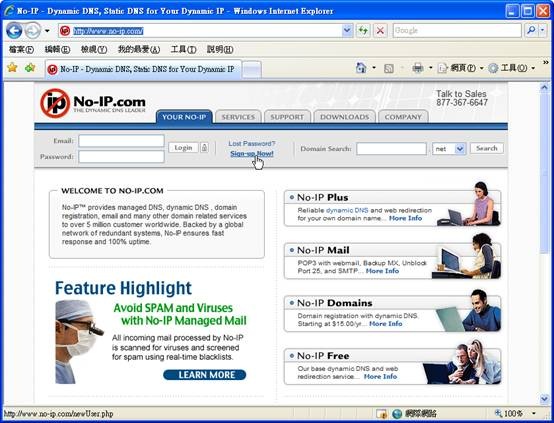Open the 說明(H) menu

click(x=220, y=49)
